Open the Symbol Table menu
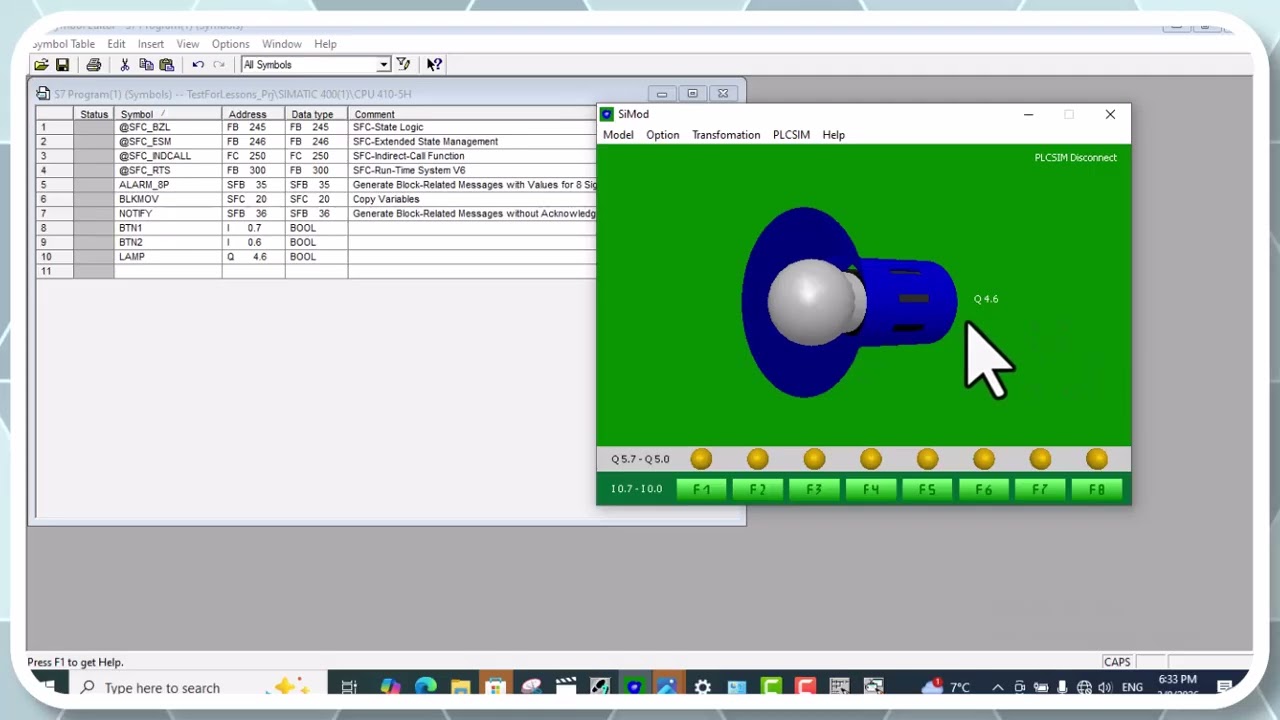This screenshot has height=720, width=1280. [63, 44]
